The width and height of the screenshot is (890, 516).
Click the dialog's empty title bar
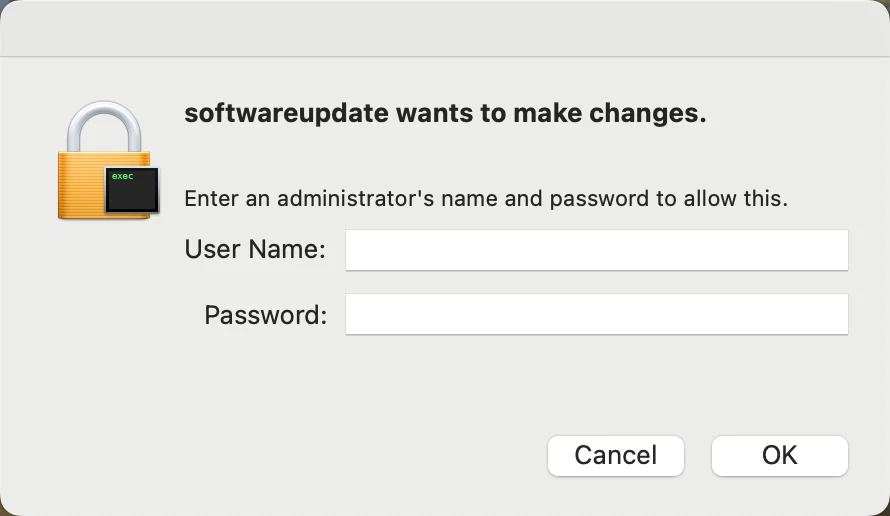tap(445, 28)
